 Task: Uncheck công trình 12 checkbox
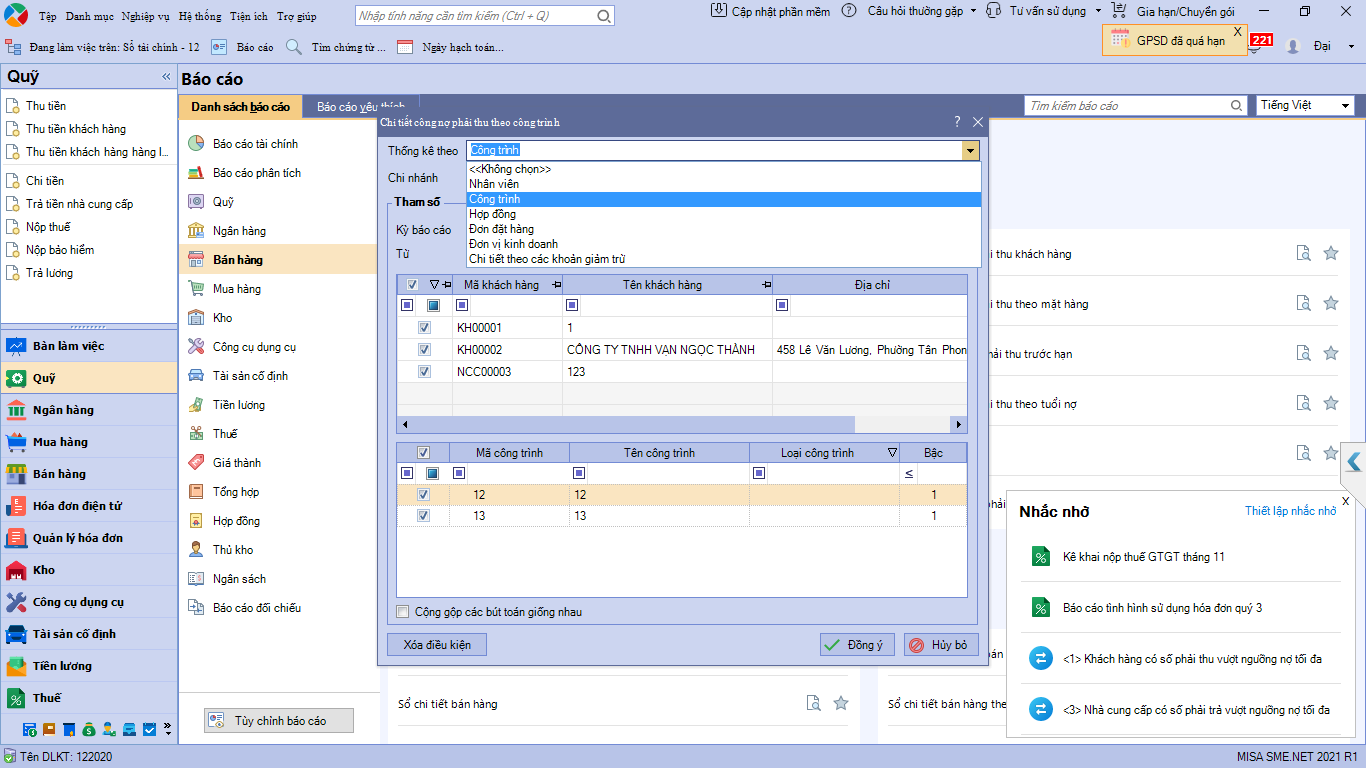pyautogui.click(x=424, y=495)
